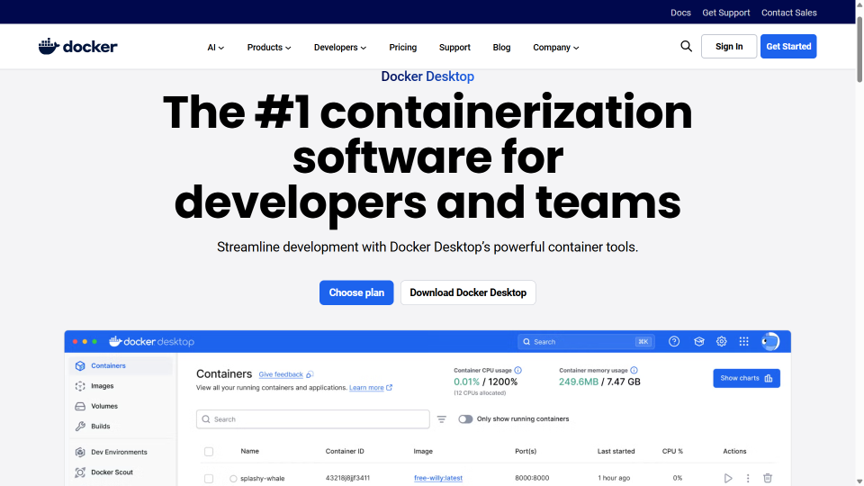Click the status circle beside splashy-whale
Viewport: 864px width, 486px height.
click(x=233, y=479)
